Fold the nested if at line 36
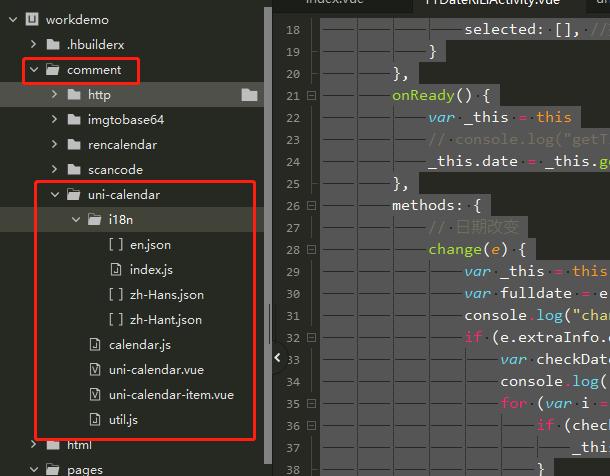Screen dimensions: 610x476 312,425
